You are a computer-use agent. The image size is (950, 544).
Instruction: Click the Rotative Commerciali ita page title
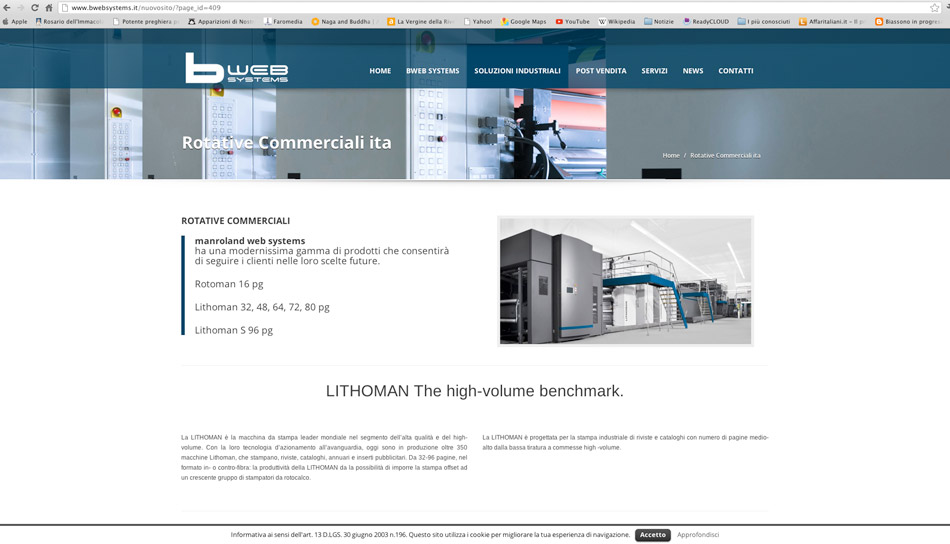(287, 142)
